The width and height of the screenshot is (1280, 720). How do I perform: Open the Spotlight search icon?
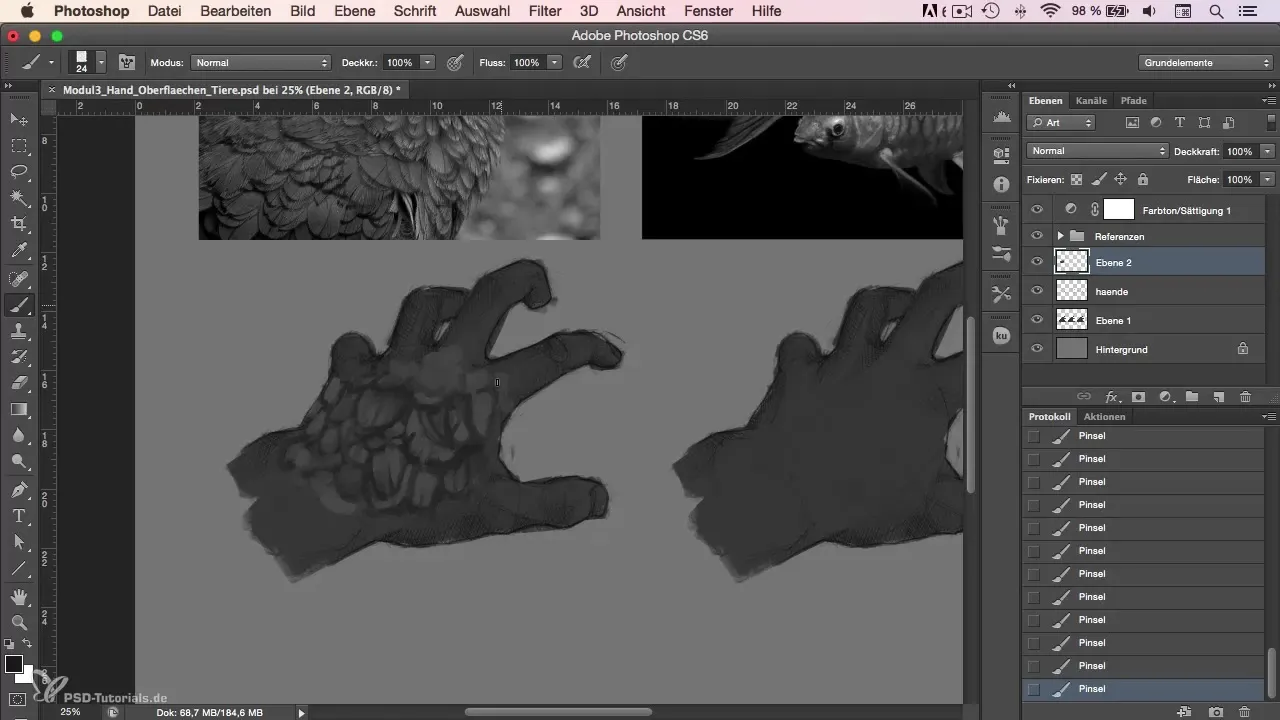1215,11
